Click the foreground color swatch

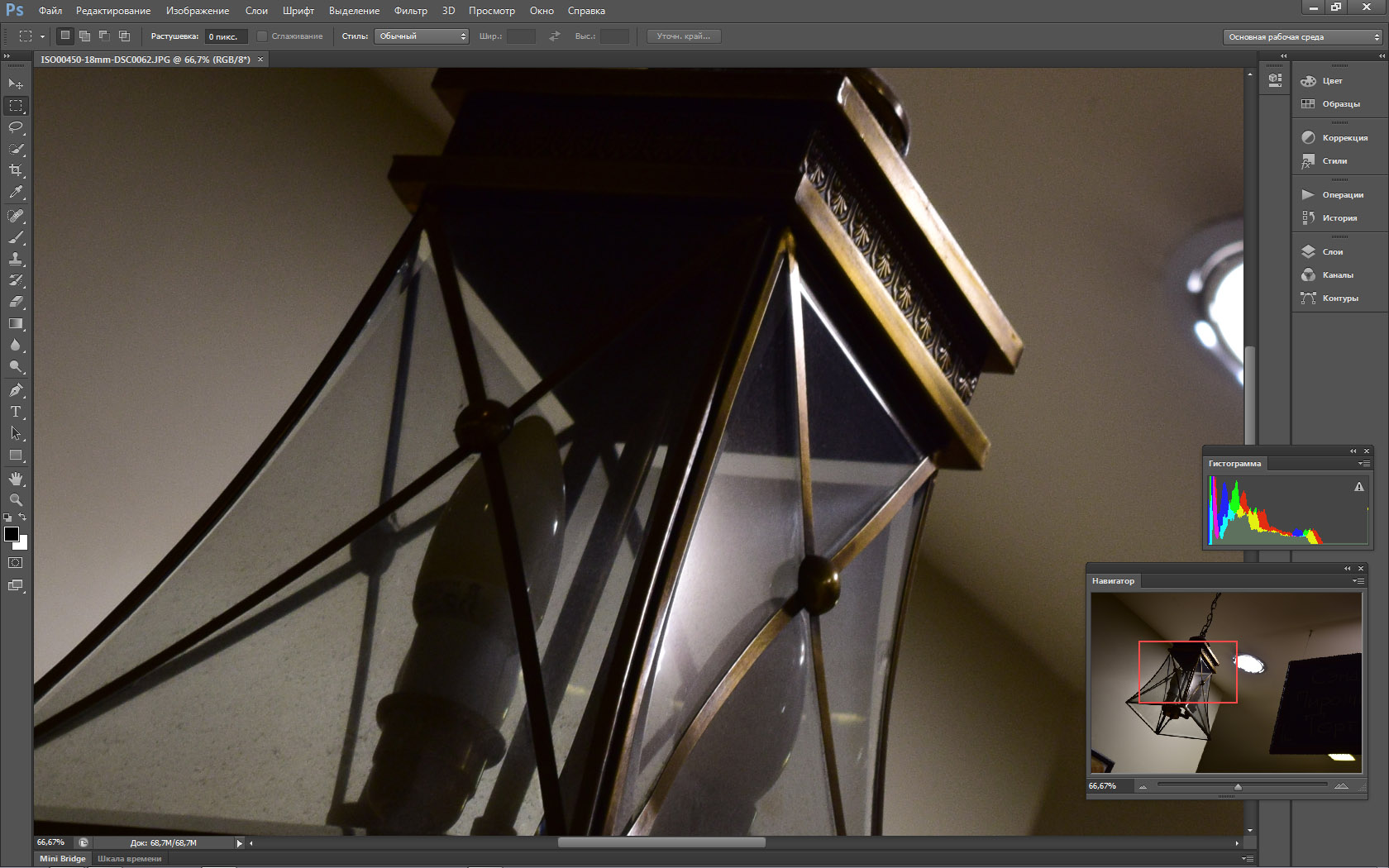(11, 533)
